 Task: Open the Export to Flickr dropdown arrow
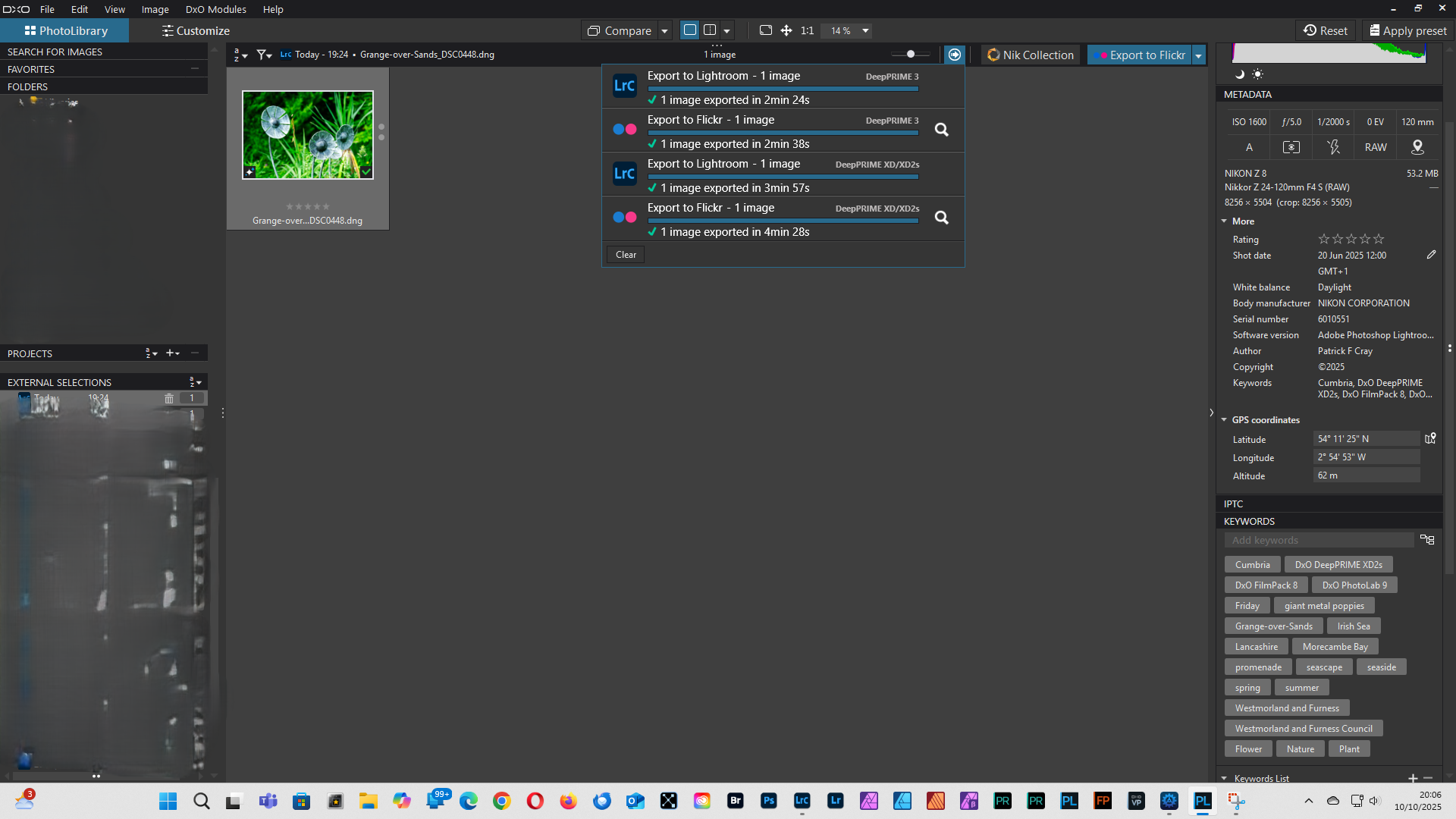1199,55
